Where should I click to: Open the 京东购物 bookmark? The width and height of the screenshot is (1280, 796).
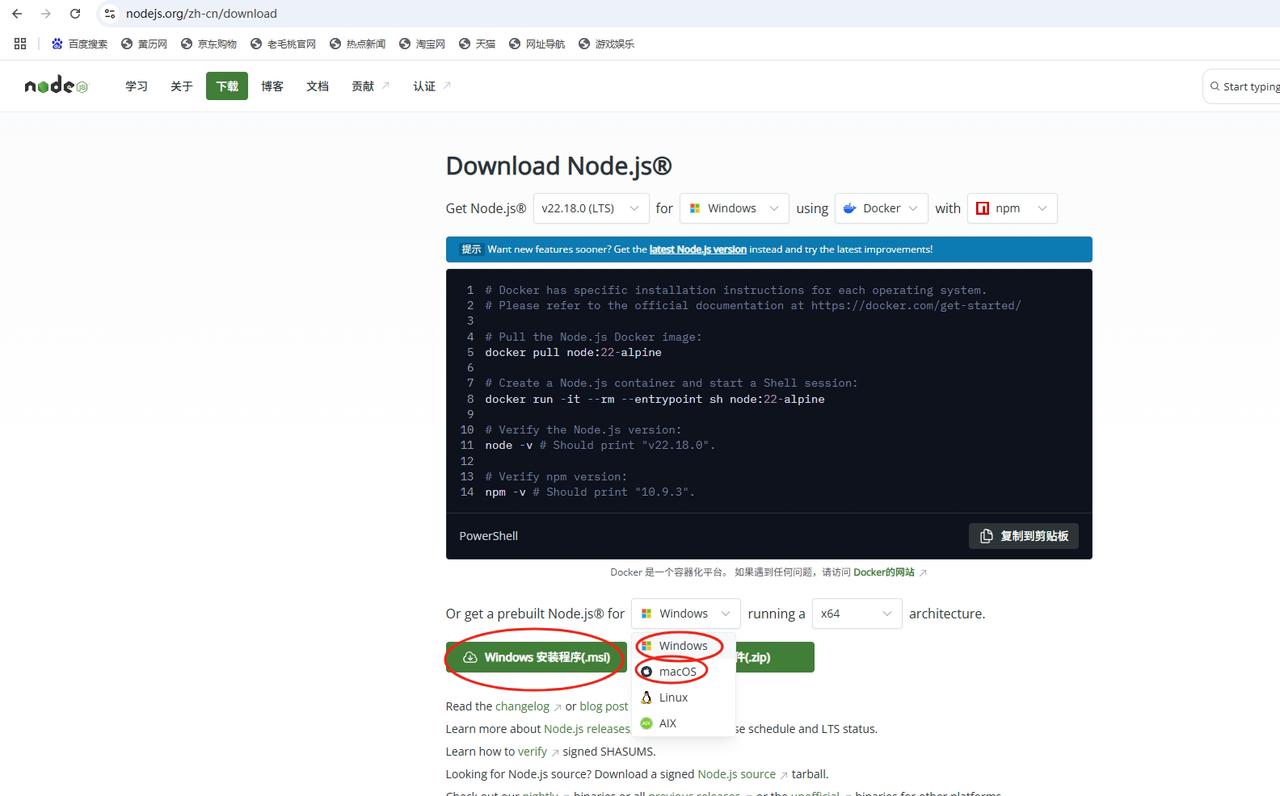point(209,44)
